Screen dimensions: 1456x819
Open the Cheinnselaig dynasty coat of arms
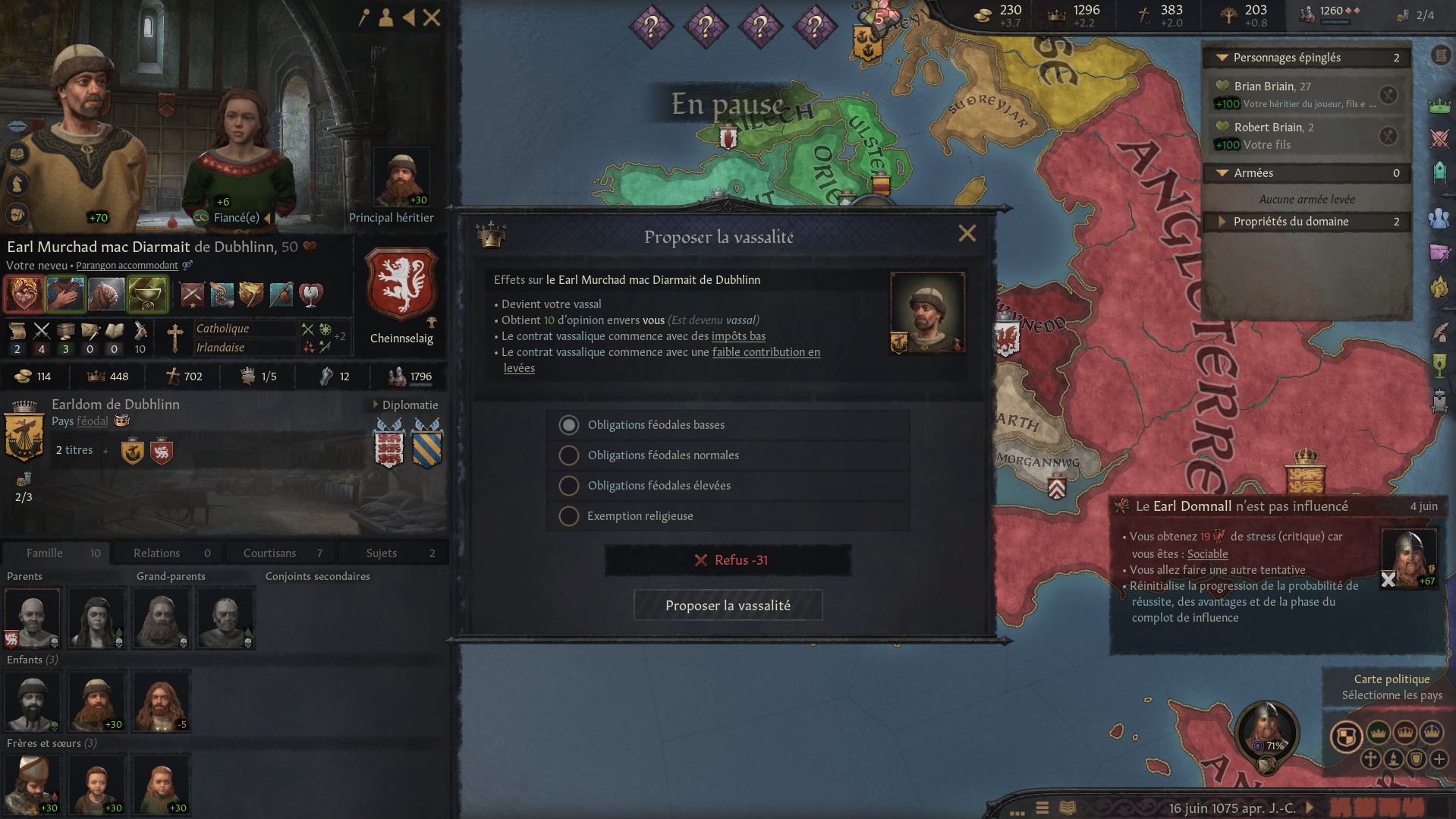tap(401, 286)
